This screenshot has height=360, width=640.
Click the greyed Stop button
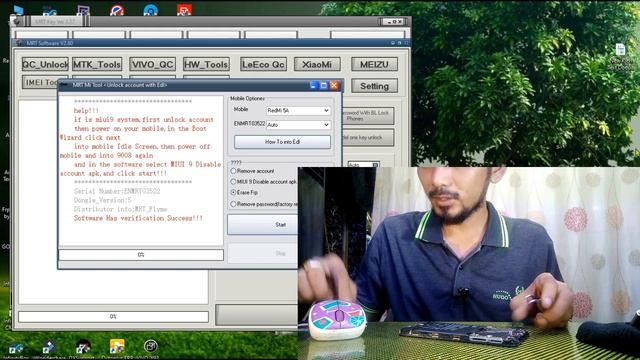pyautogui.click(x=263, y=253)
